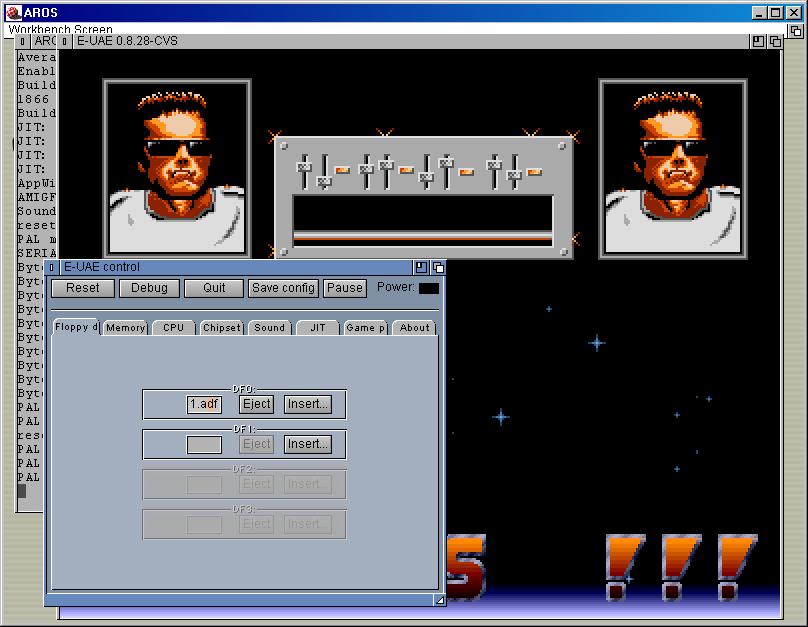Click zoom gadget of E-UAE control window
The height and width of the screenshot is (627, 808).
pos(421,267)
